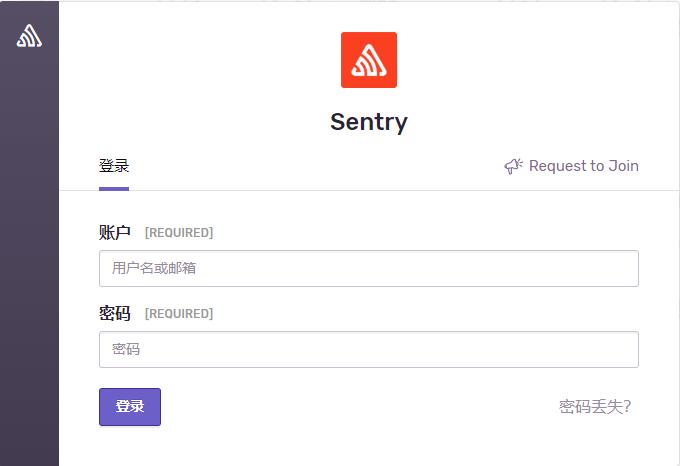Image resolution: width=682 pixels, height=466 pixels.
Task: Focus the 用户名或邮箱 account input field
Action: pyautogui.click(x=368, y=268)
